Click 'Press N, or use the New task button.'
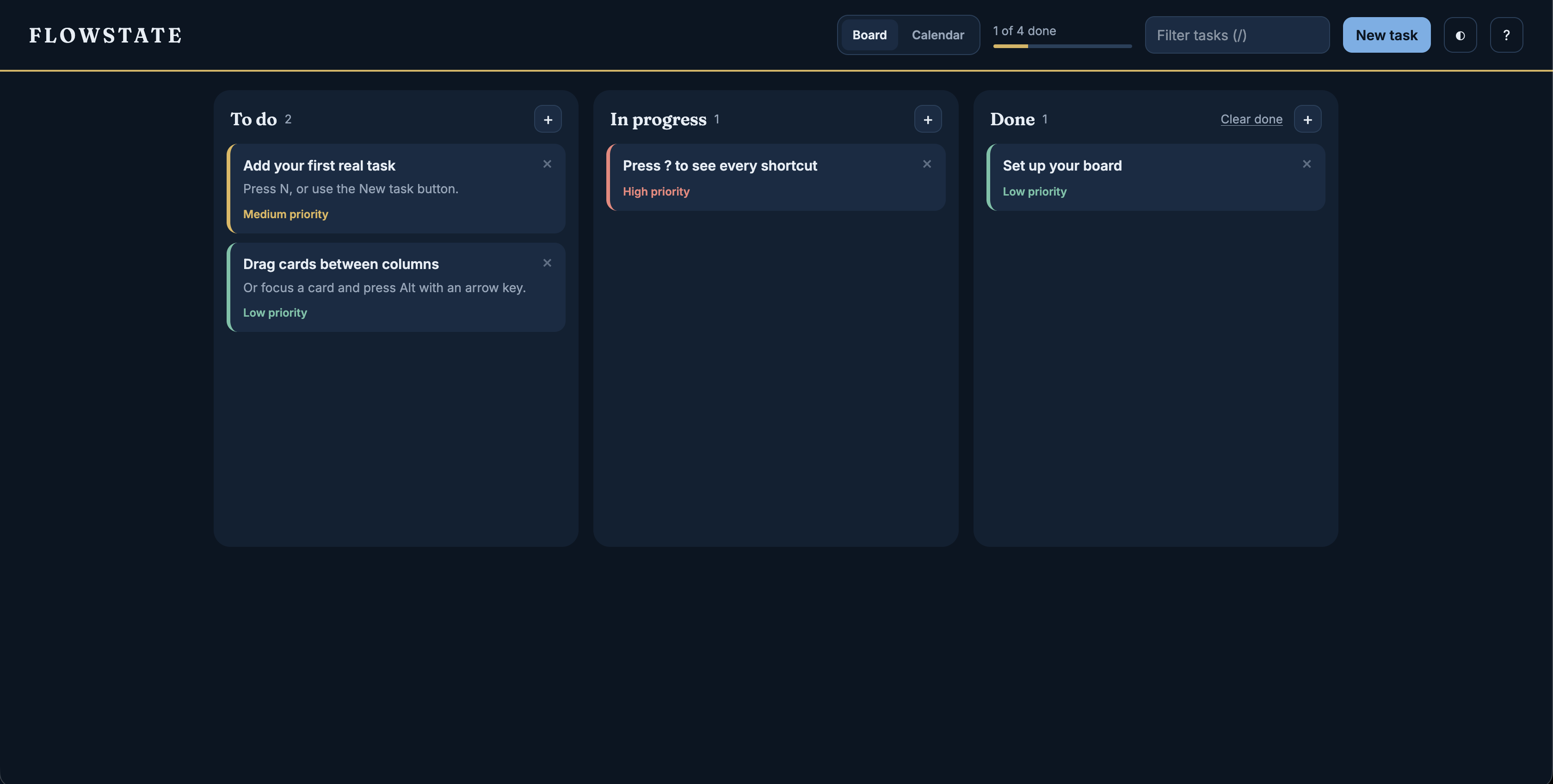Viewport: 1553px width, 784px height. point(351,189)
